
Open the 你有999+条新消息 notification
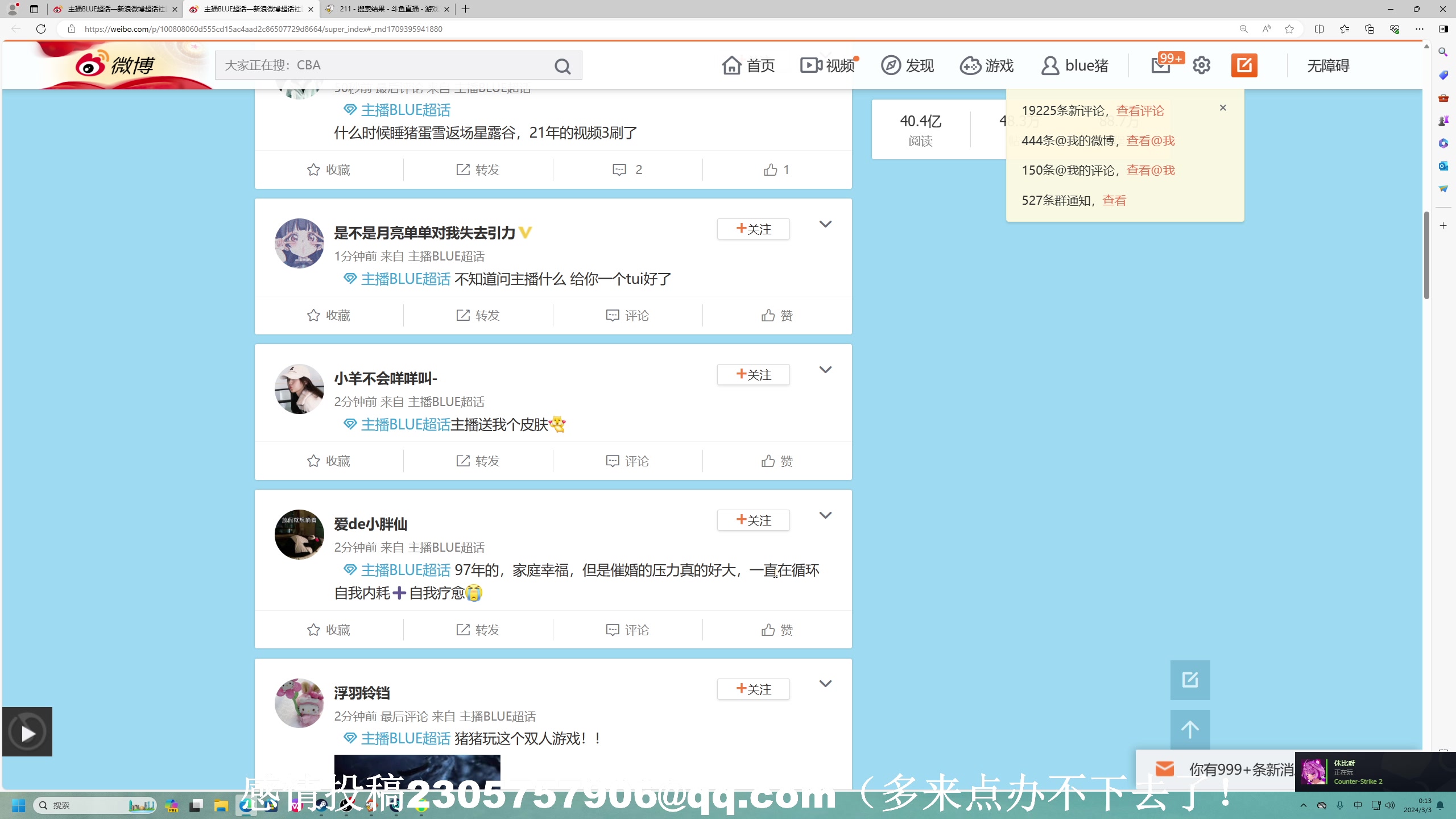(1215, 770)
